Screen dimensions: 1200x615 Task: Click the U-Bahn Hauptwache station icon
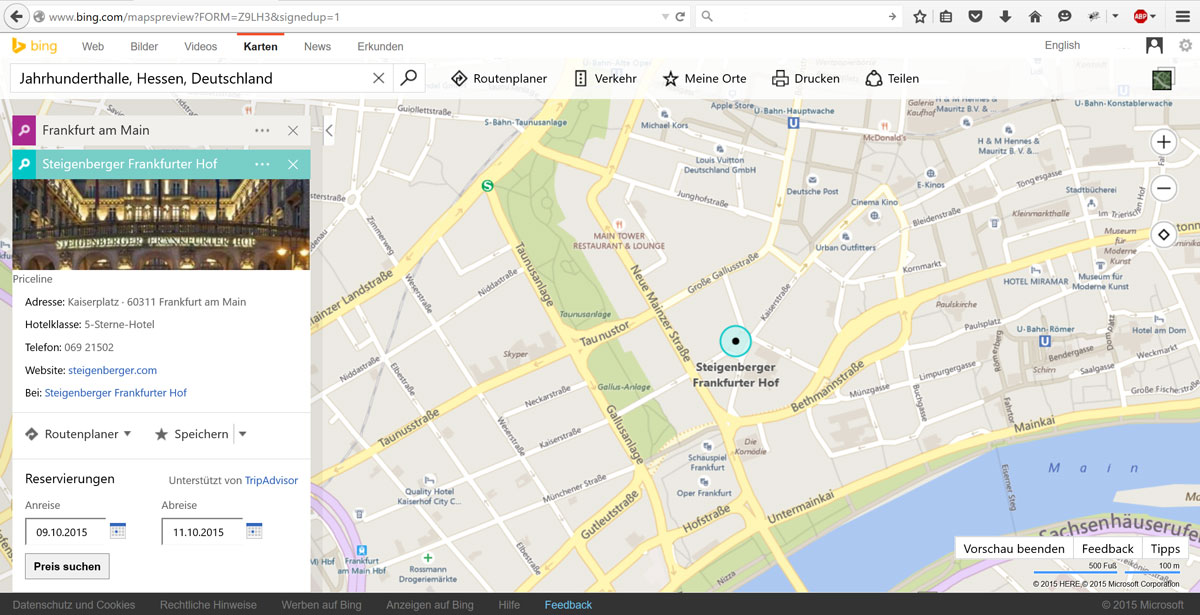click(x=794, y=123)
